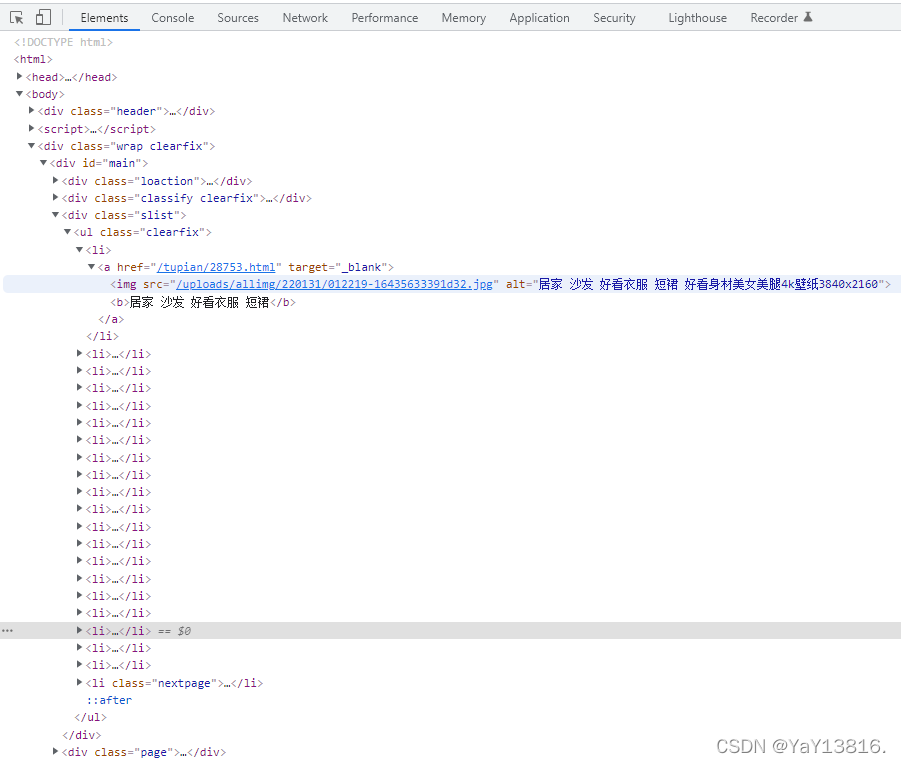Select the img element row
The height and width of the screenshot is (763, 901).
[450, 284]
